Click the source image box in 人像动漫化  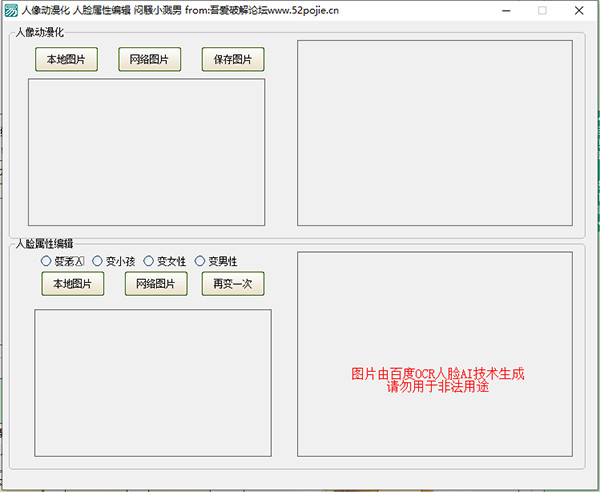click(147, 152)
